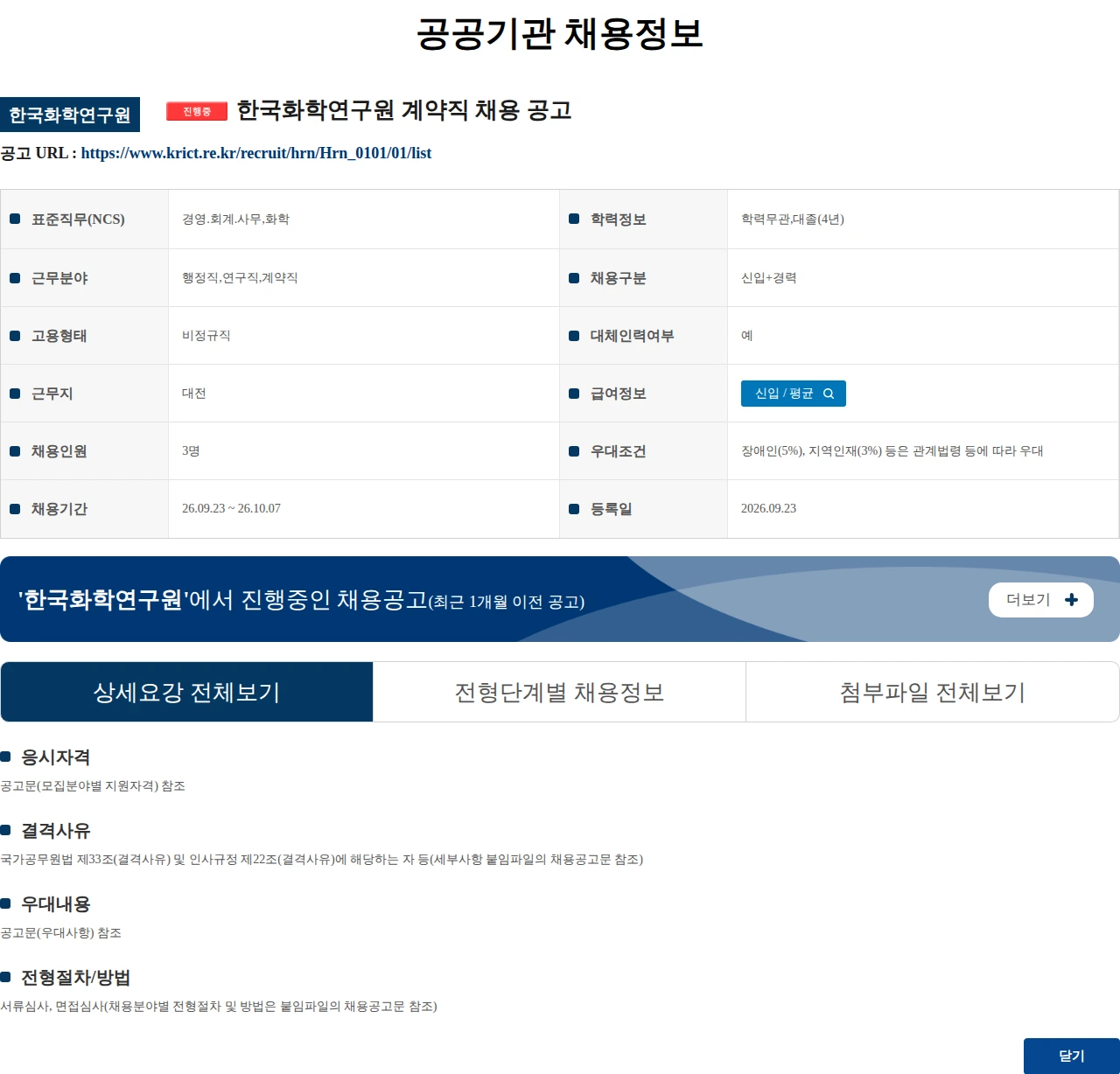Click the period 26.09.23 ~ 26.10.07

coord(231,508)
